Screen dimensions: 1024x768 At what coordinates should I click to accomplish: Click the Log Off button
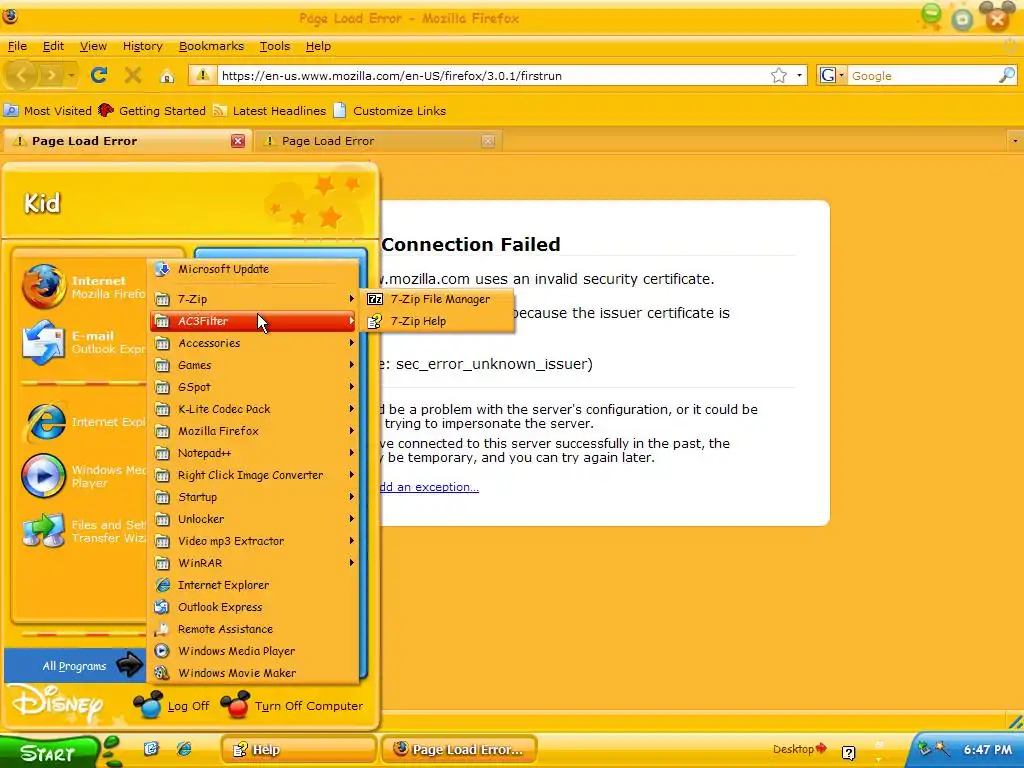[172, 706]
